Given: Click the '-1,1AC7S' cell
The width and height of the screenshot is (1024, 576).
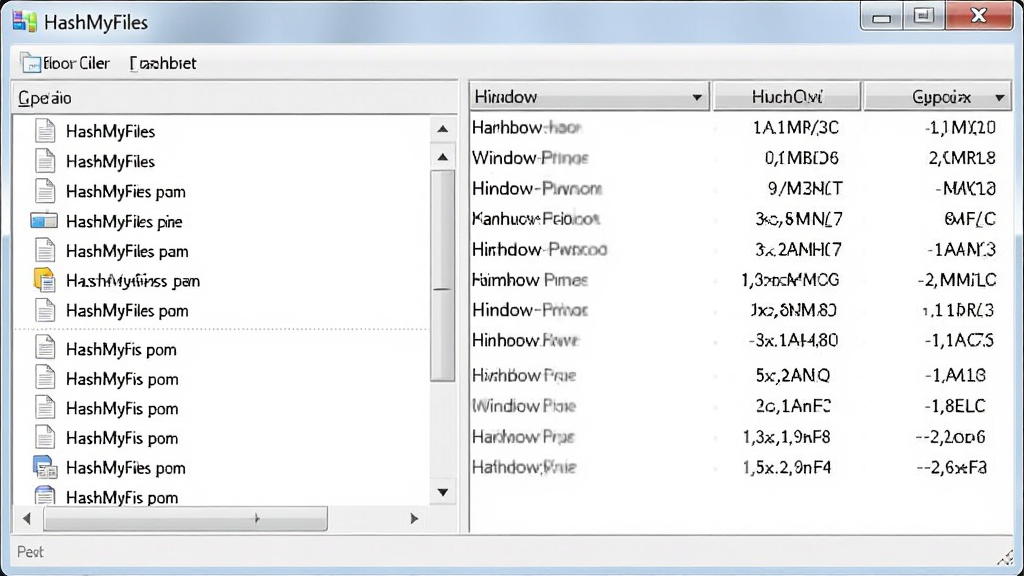Looking at the screenshot, I should 959,340.
